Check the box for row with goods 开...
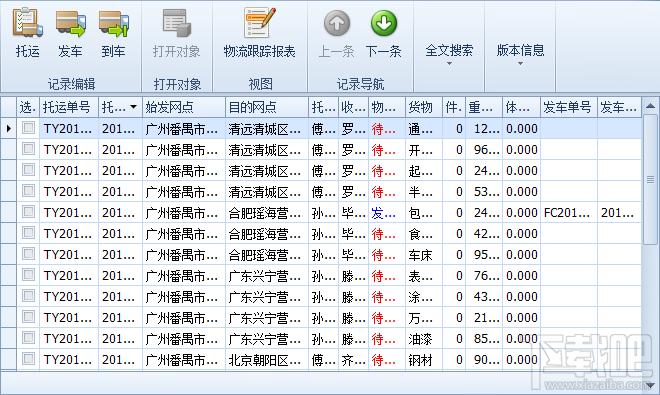The width and height of the screenshot is (660, 395). (x=29, y=149)
